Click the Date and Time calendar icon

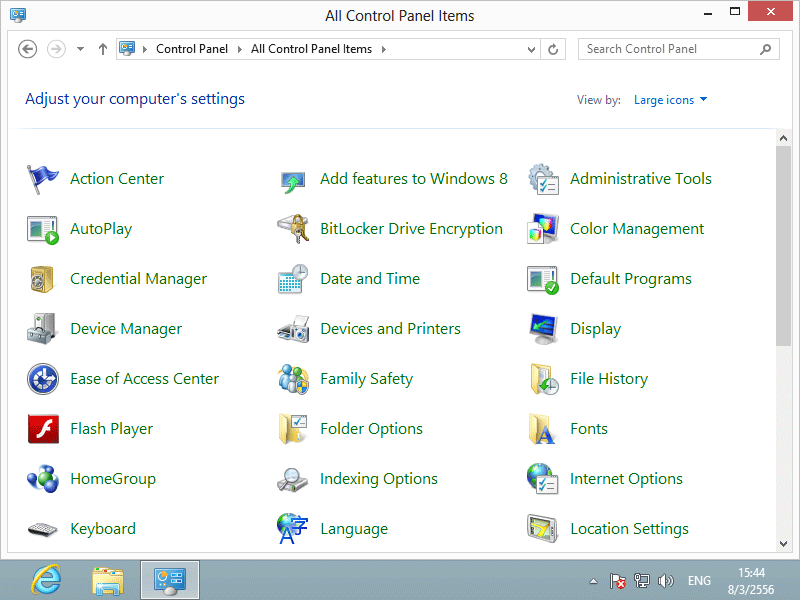293,279
